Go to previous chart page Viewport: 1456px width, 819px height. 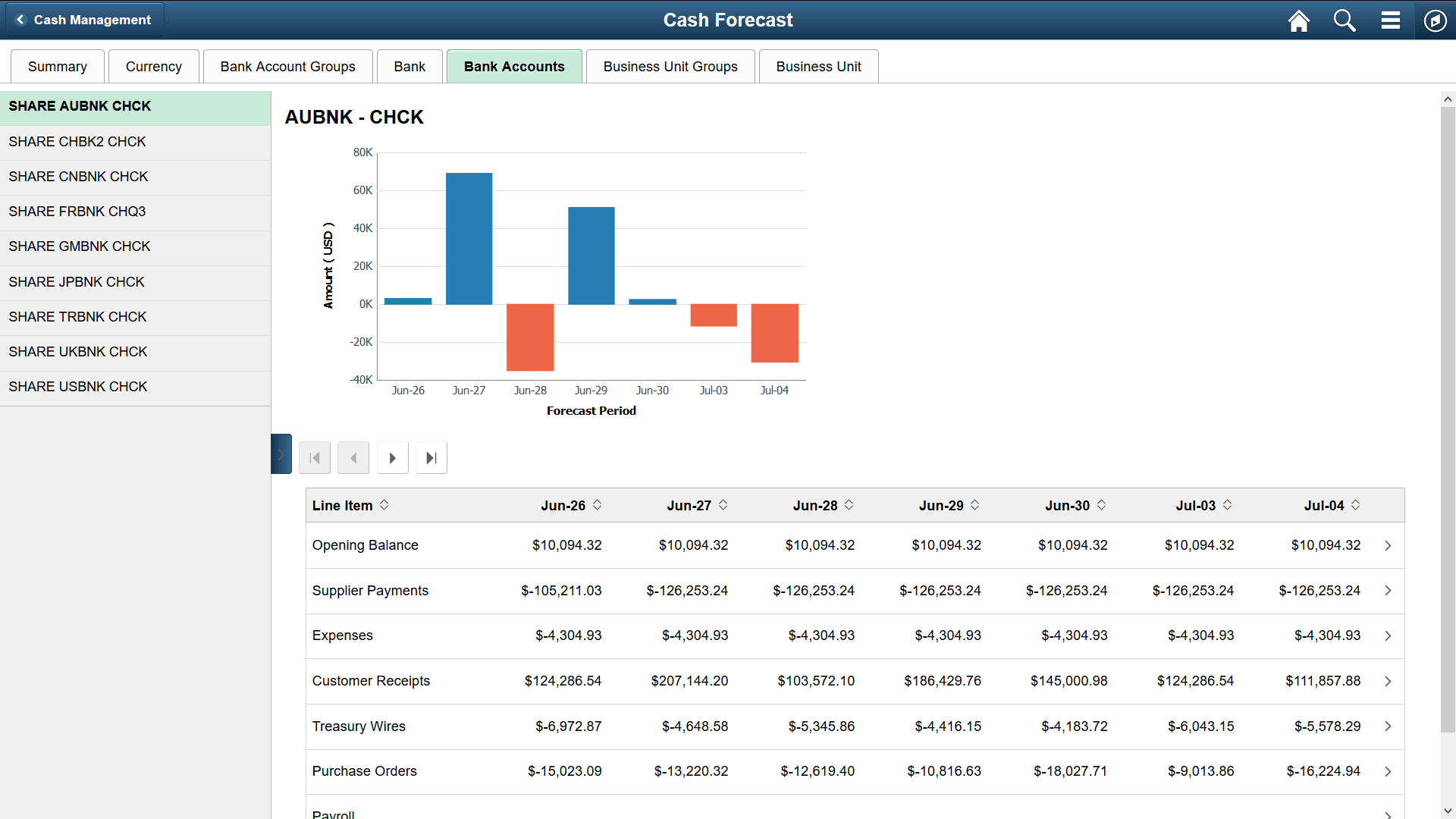(x=353, y=457)
